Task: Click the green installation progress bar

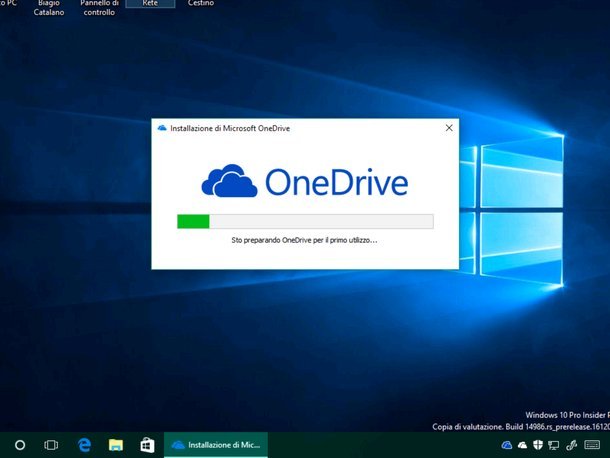Action: pos(305,221)
